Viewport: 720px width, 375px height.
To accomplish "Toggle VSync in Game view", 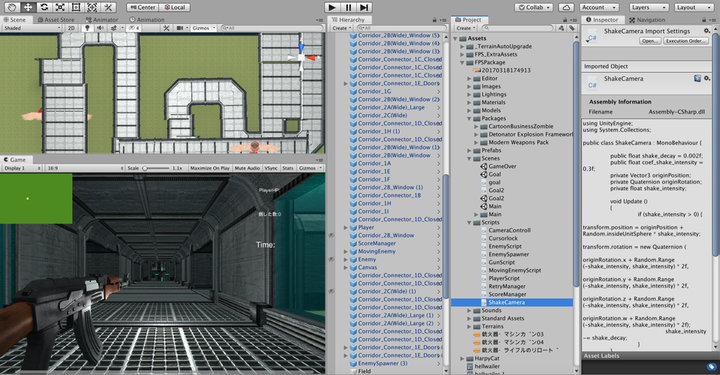I will point(271,168).
